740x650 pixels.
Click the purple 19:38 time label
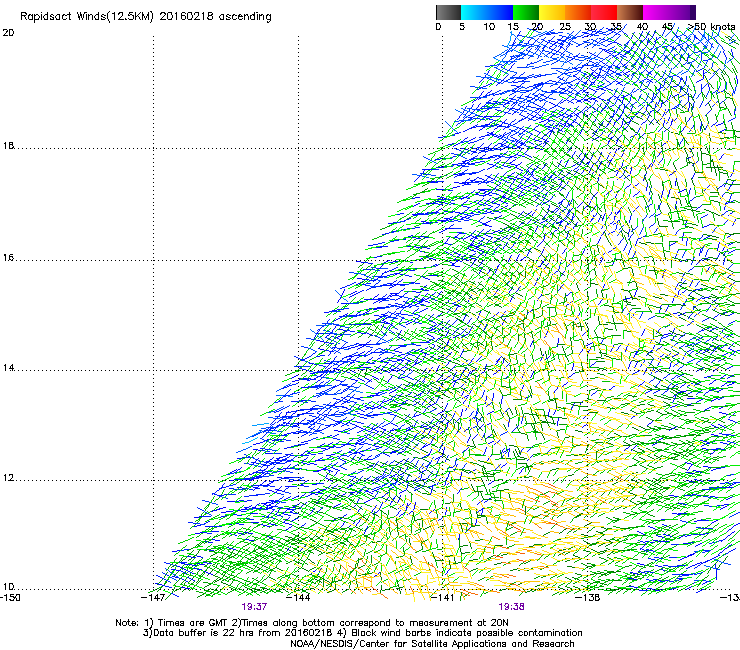pyautogui.click(x=512, y=607)
